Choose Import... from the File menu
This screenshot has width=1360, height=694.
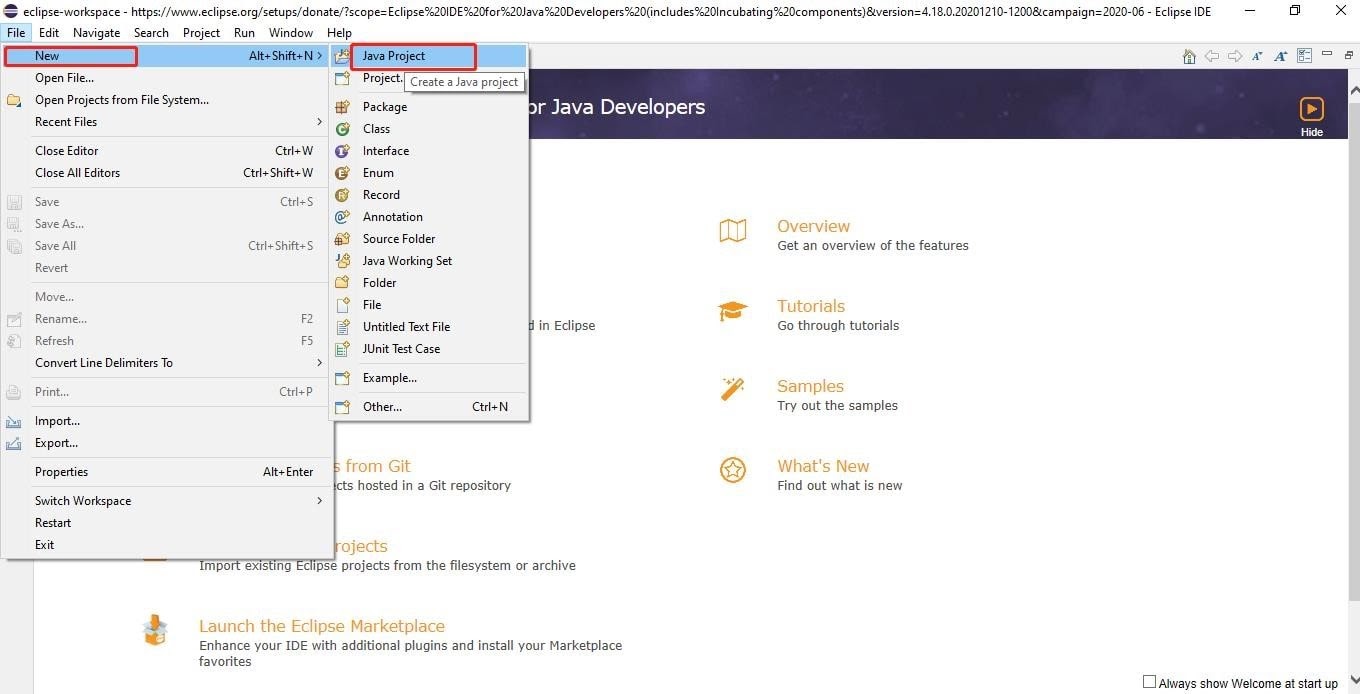tap(57, 421)
